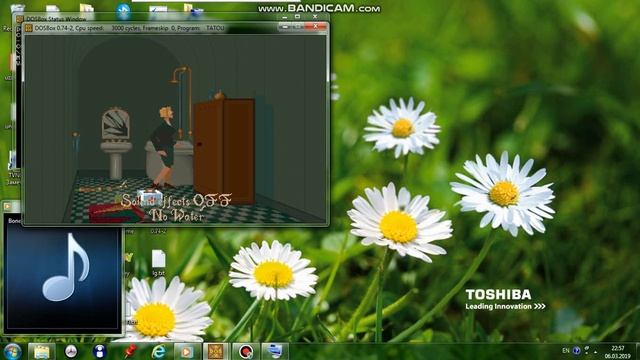
Task: Open the EN language indicator in tray
Action: [566, 351]
